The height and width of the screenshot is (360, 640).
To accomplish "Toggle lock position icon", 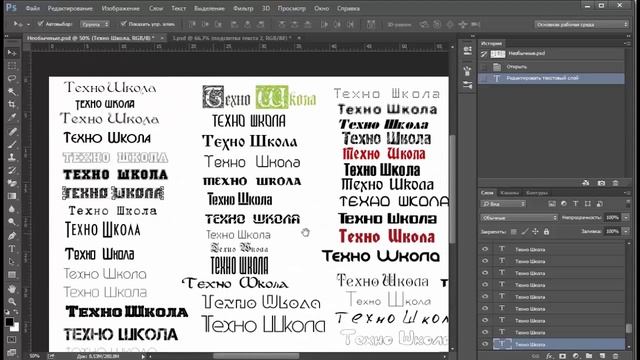I will tap(535, 232).
